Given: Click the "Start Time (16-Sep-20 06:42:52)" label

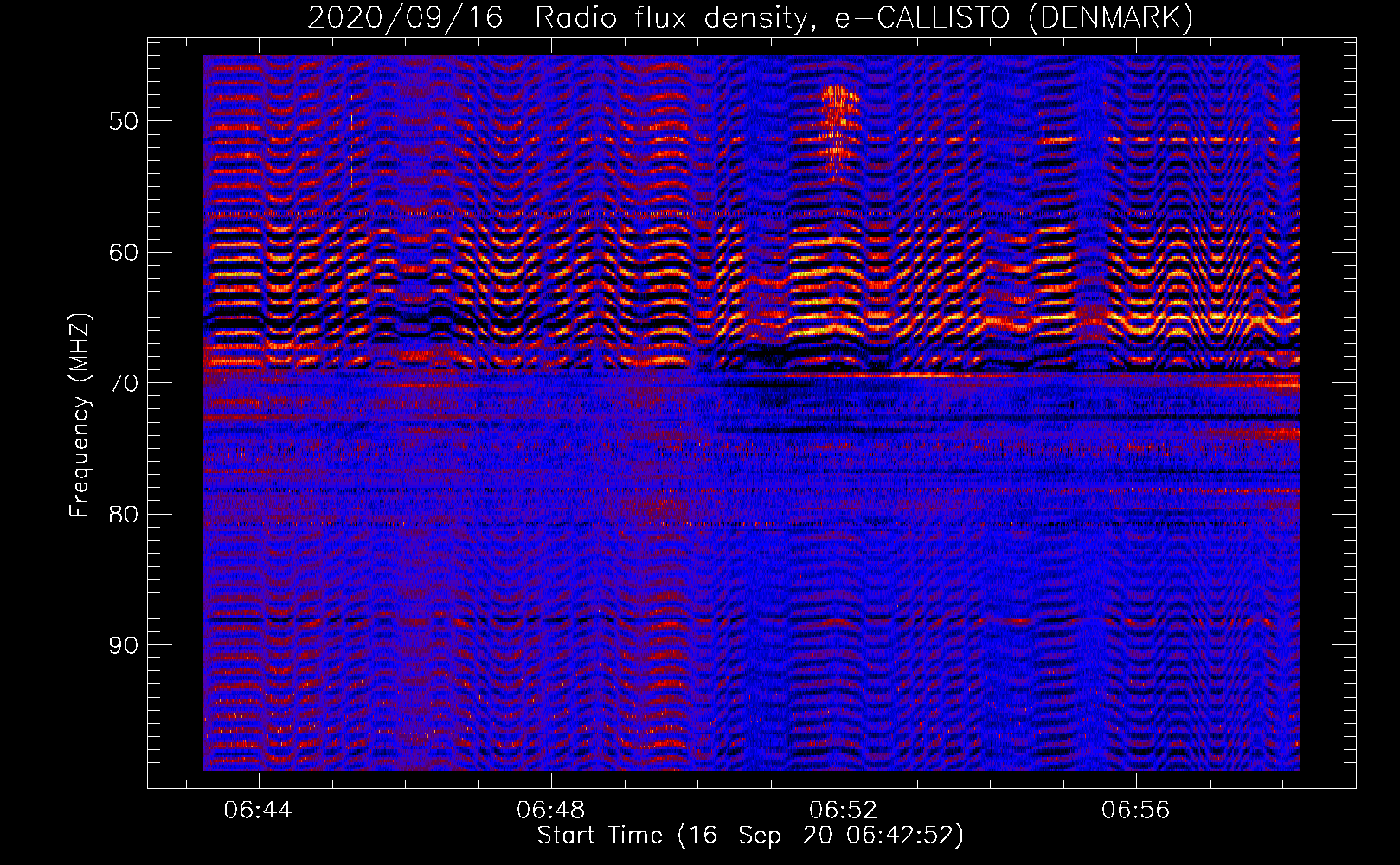Looking at the screenshot, I should pos(750,836).
